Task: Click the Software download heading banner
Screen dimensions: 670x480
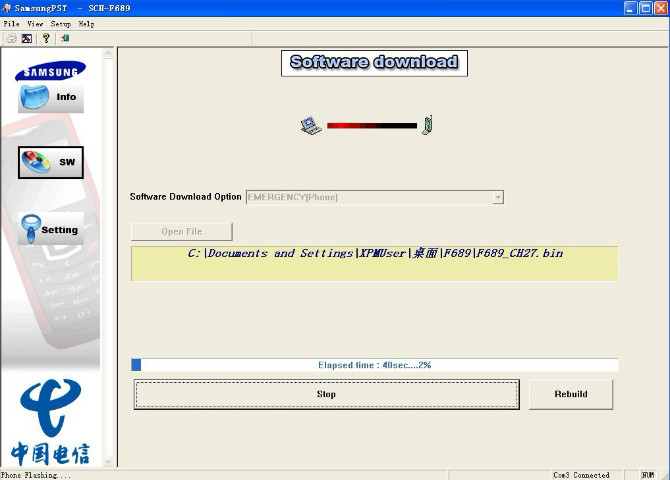Action: click(x=374, y=63)
